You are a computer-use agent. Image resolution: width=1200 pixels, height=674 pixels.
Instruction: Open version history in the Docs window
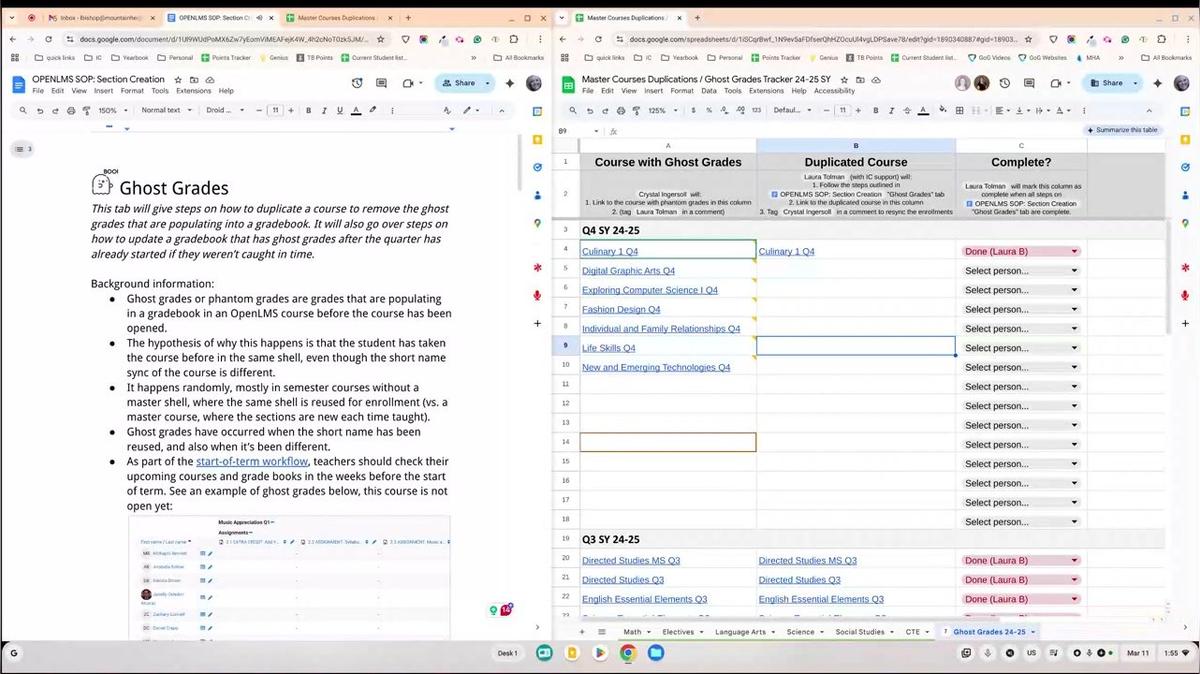click(357, 83)
